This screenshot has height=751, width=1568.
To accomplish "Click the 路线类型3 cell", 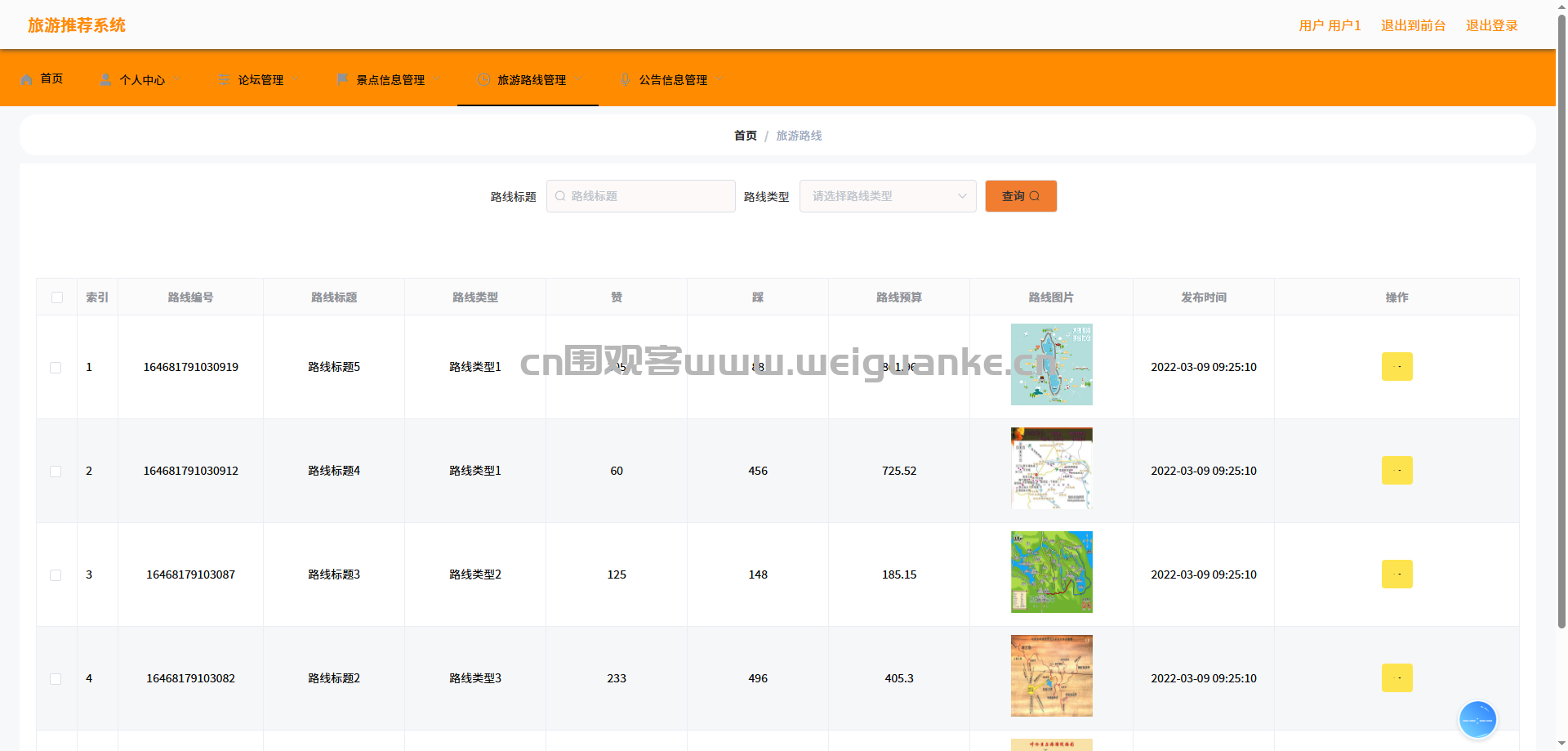I will click(475, 678).
